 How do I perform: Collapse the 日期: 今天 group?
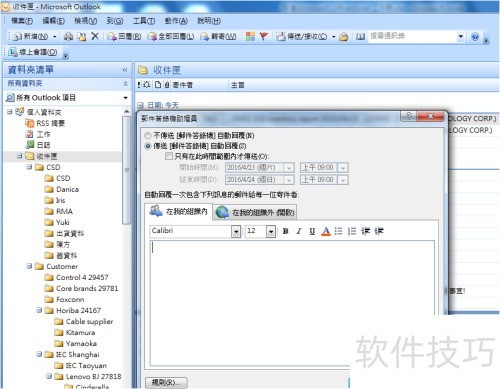[x=140, y=105]
